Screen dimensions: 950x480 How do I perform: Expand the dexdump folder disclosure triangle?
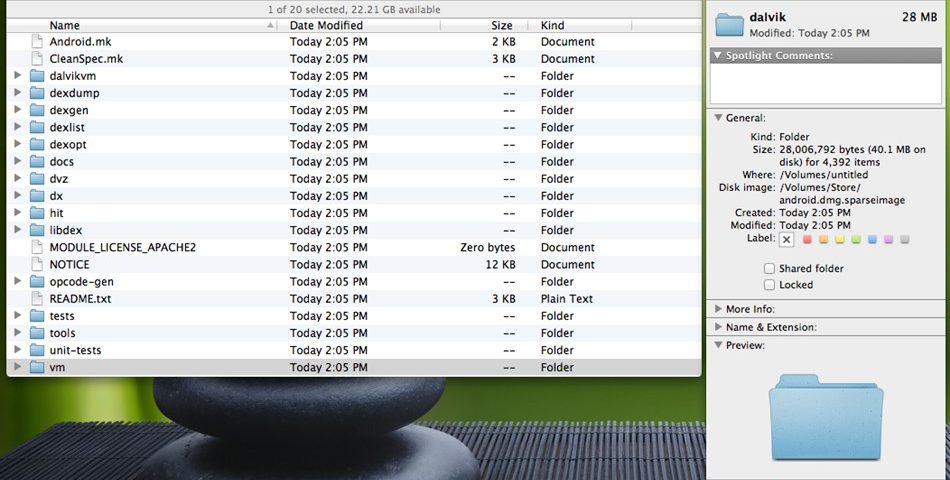tap(18, 93)
